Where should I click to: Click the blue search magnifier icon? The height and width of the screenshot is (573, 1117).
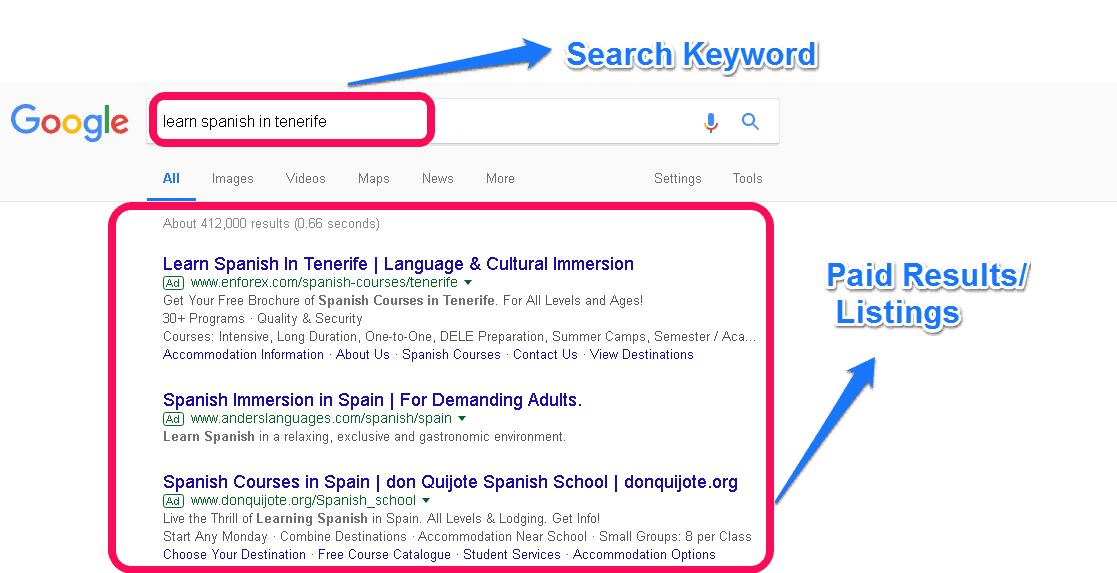point(750,121)
